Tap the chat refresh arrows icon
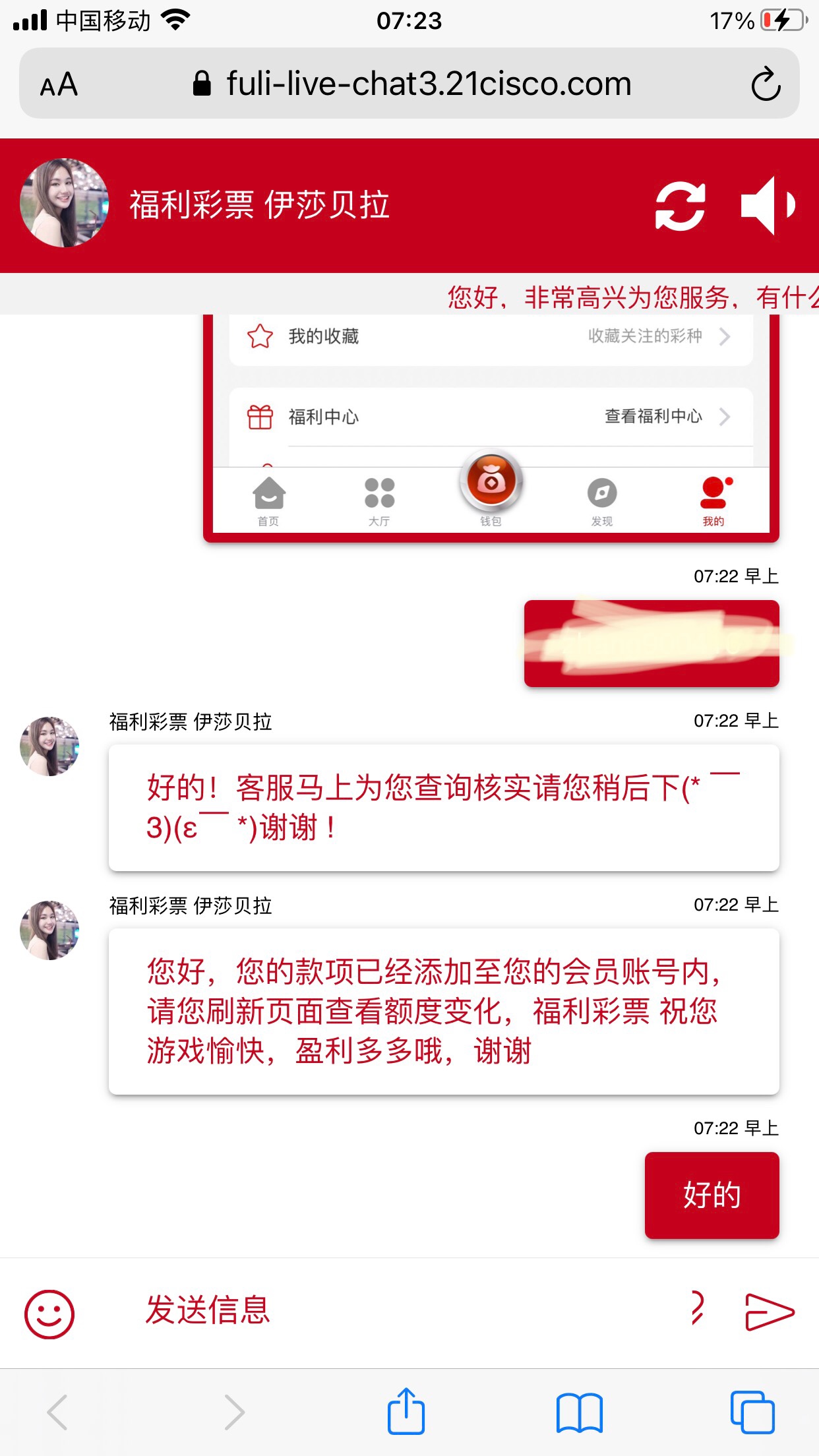 coord(681,206)
